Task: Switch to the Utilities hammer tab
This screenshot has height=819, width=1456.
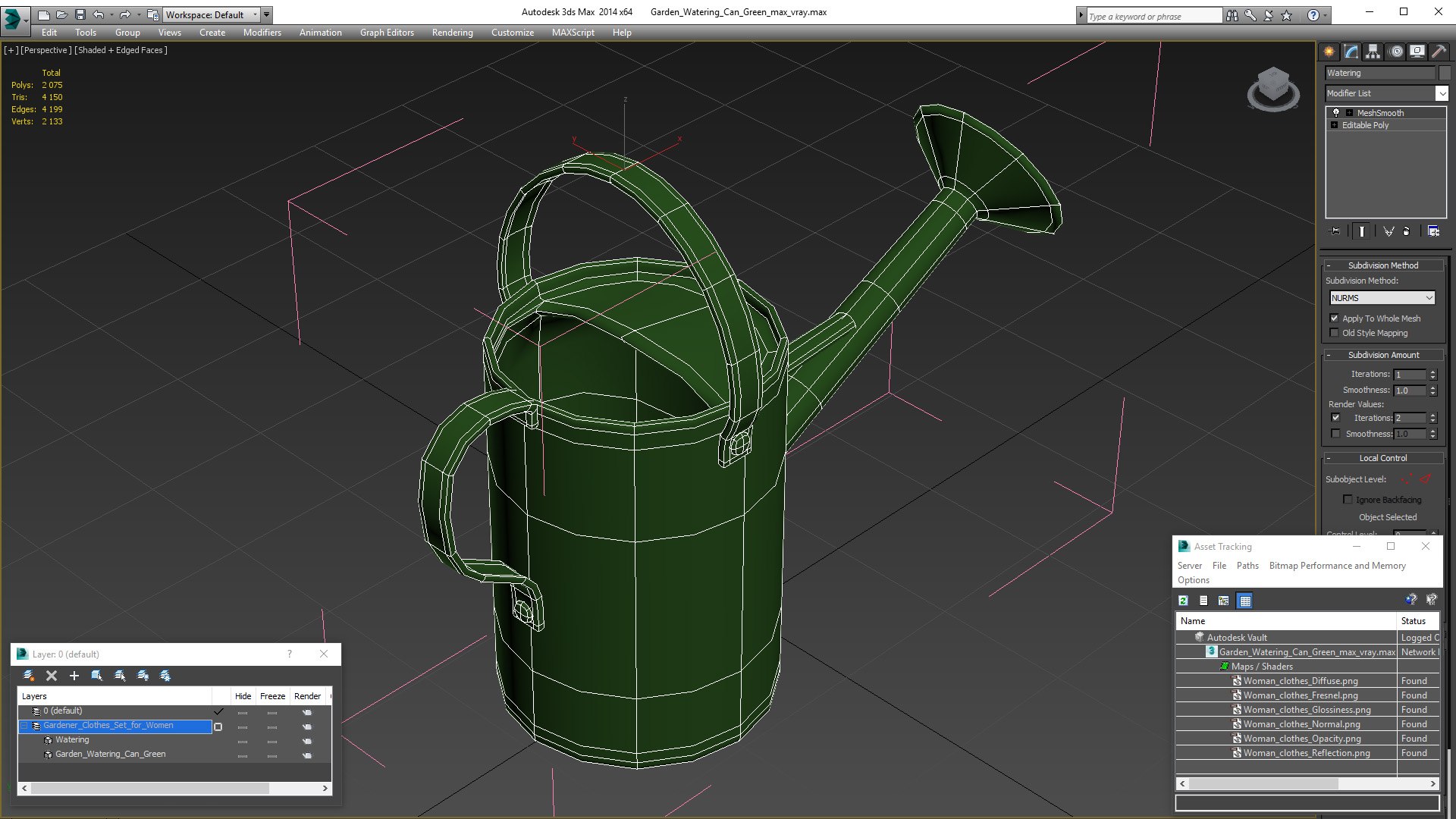Action: [1439, 52]
